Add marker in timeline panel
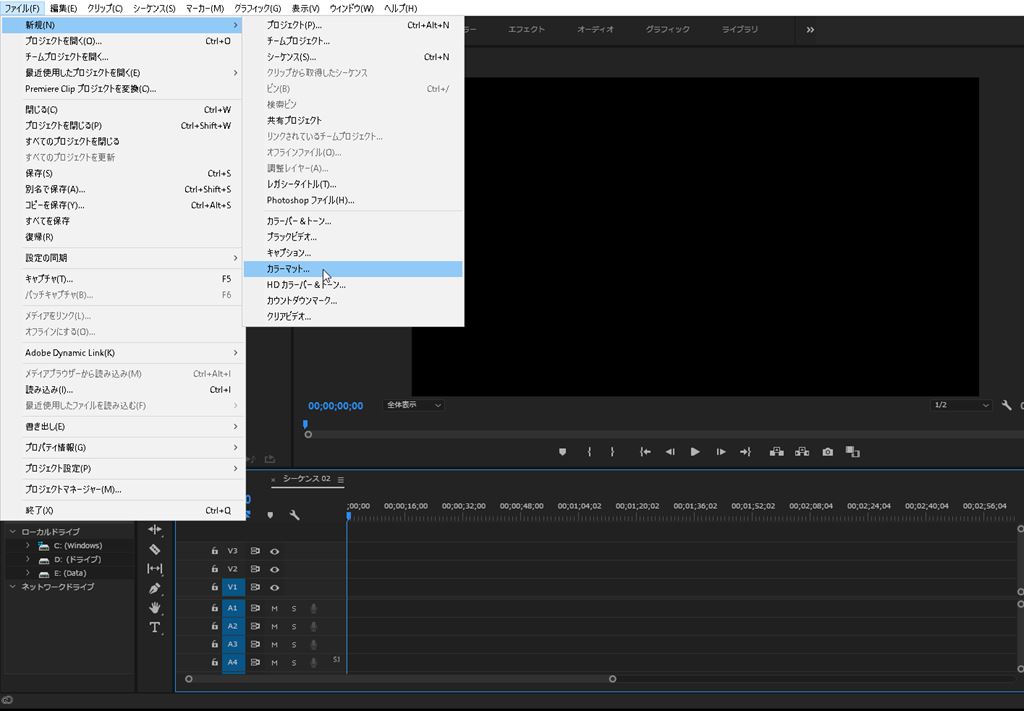The height and width of the screenshot is (711, 1024). click(270, 515)
